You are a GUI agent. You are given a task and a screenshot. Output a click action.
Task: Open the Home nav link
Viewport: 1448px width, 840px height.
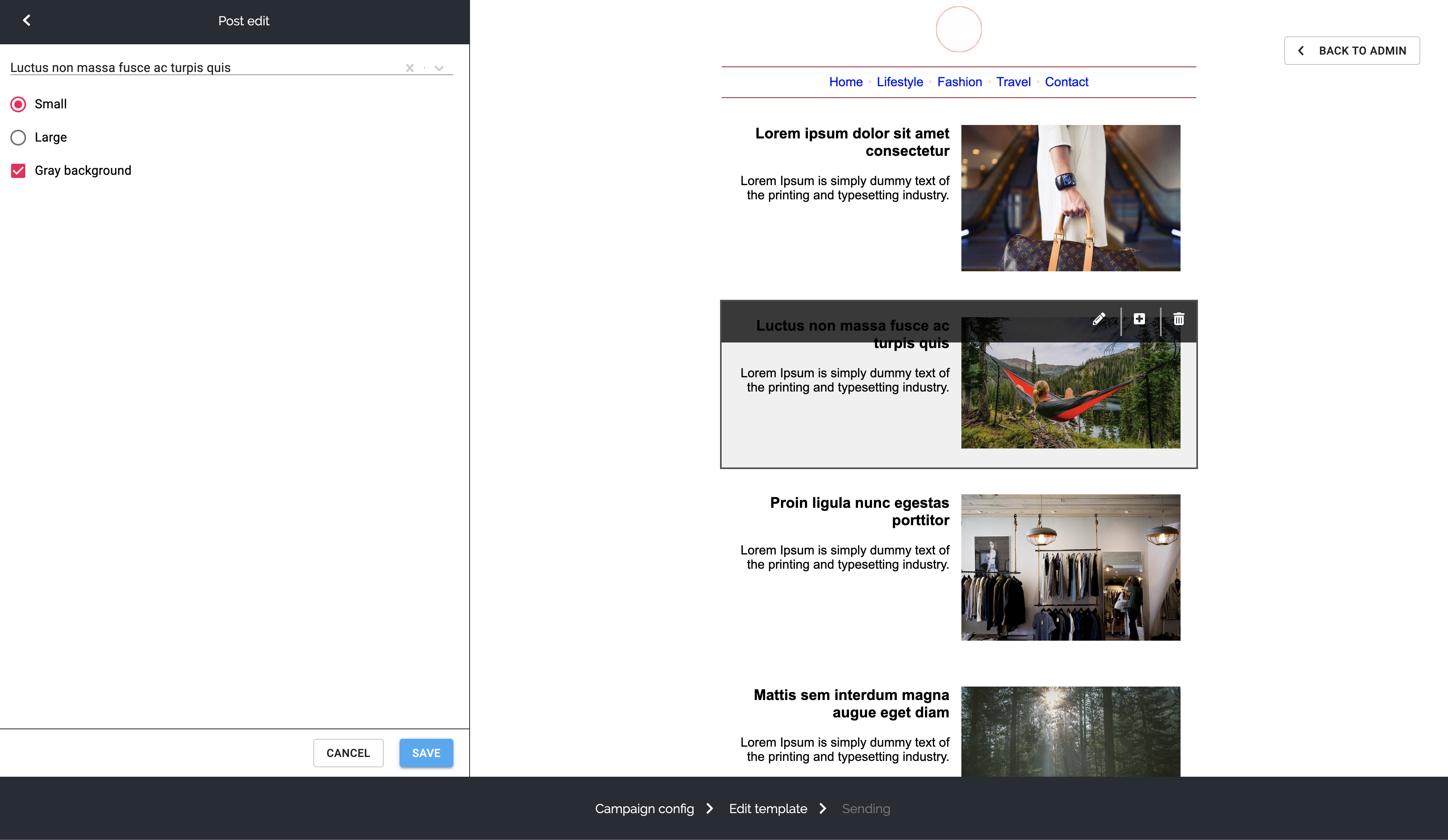pyautogui.click(x=845, y=81)
